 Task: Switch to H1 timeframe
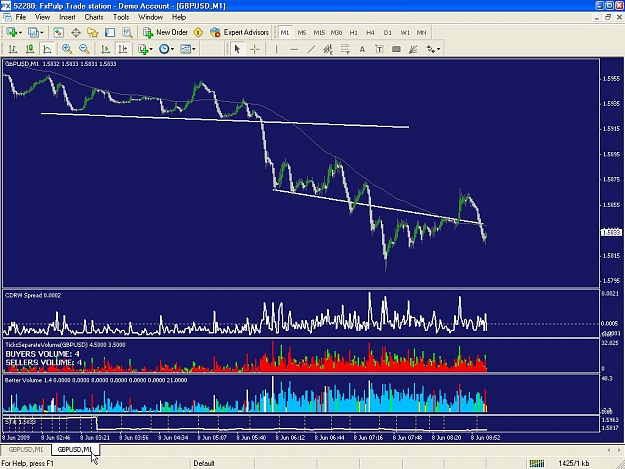(354, 33)
